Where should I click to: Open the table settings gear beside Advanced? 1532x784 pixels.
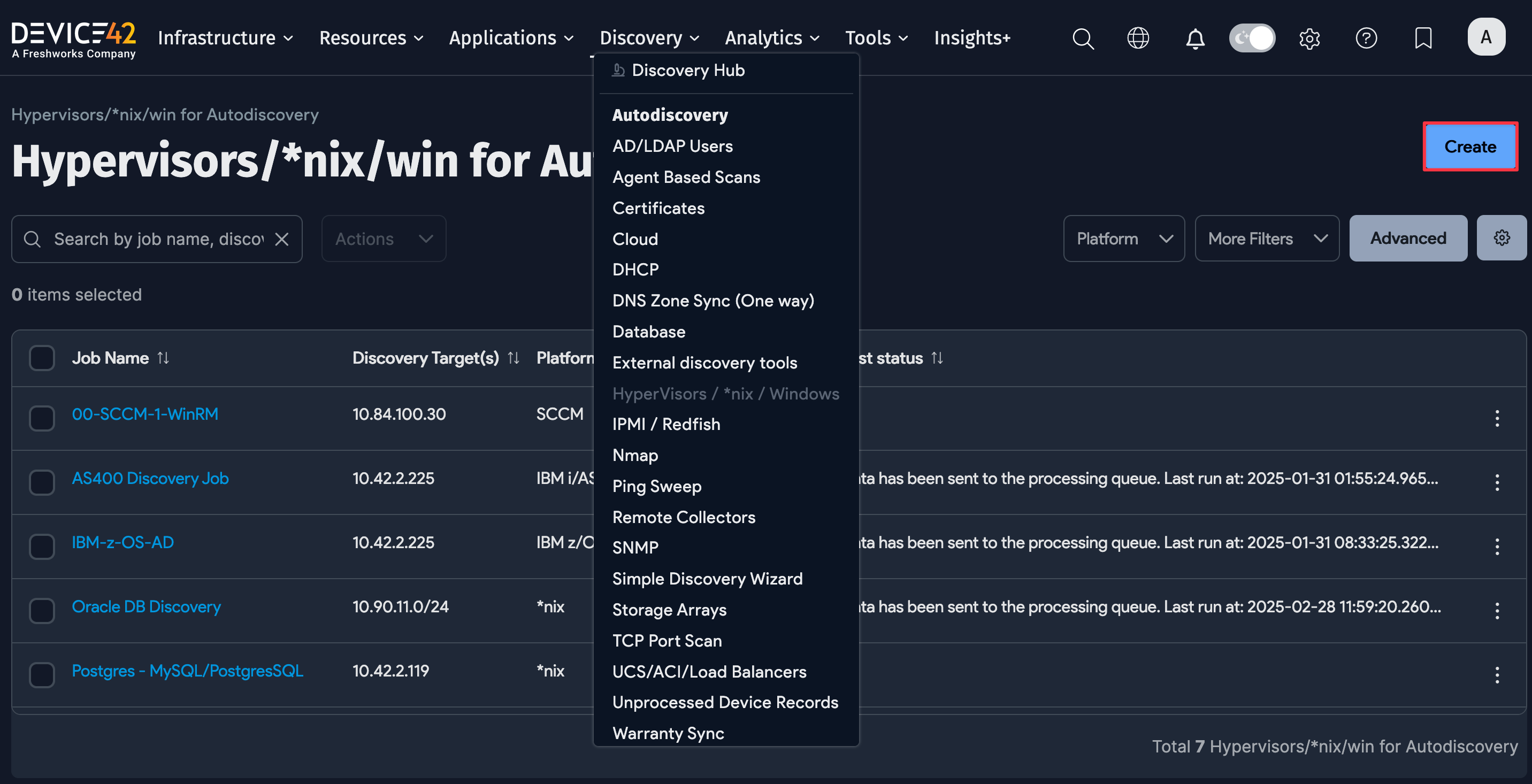(x=1502, y=238)
